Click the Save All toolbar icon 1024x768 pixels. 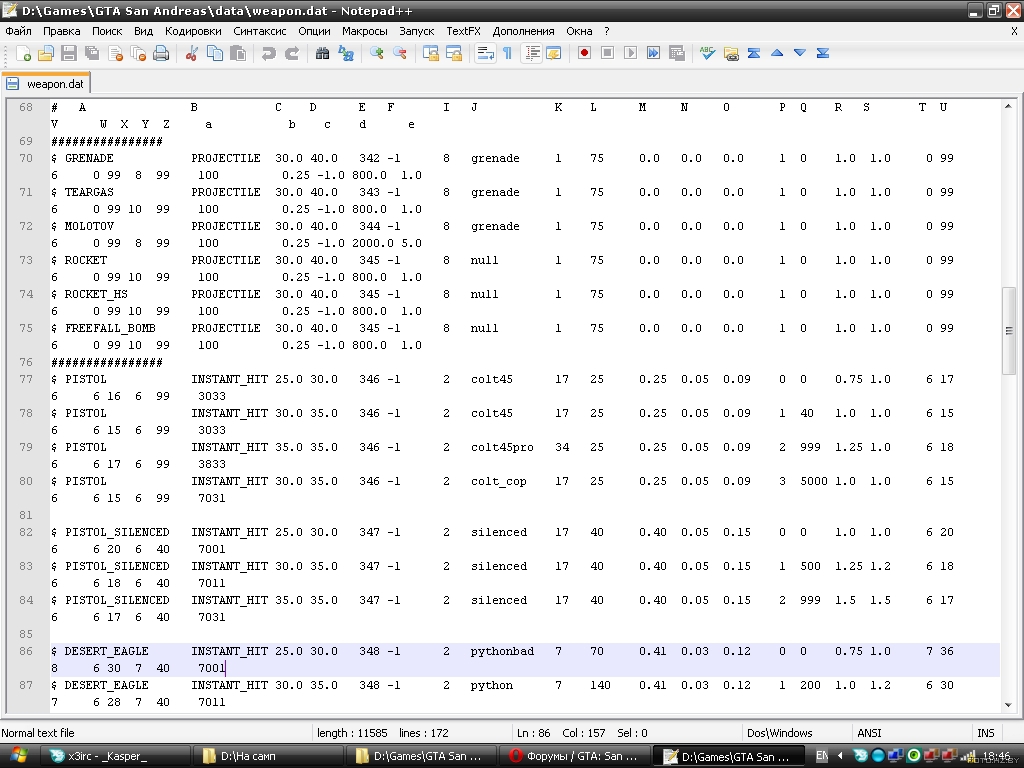[92, 54]
